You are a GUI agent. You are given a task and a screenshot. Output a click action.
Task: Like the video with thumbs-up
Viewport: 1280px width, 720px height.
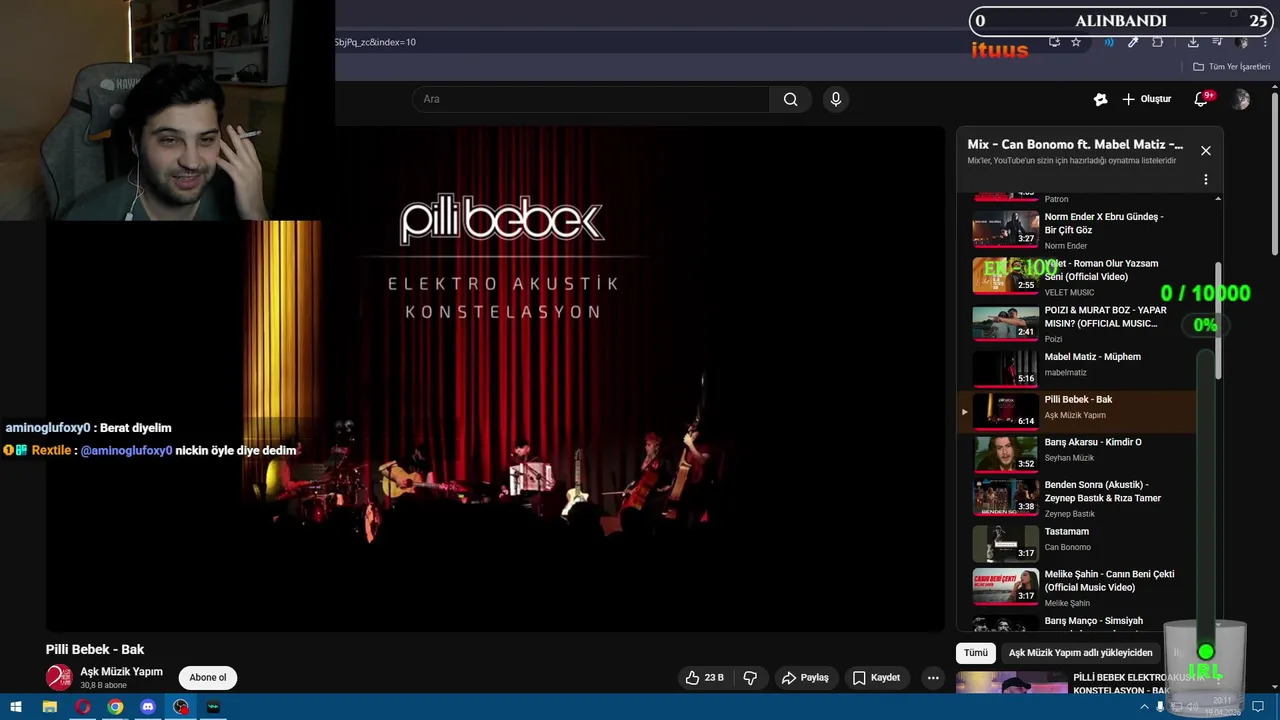pos(704,678)
